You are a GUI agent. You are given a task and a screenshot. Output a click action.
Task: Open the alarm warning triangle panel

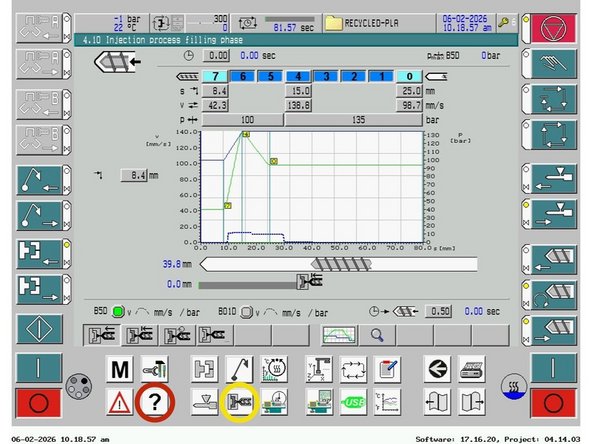pos(119,402)
